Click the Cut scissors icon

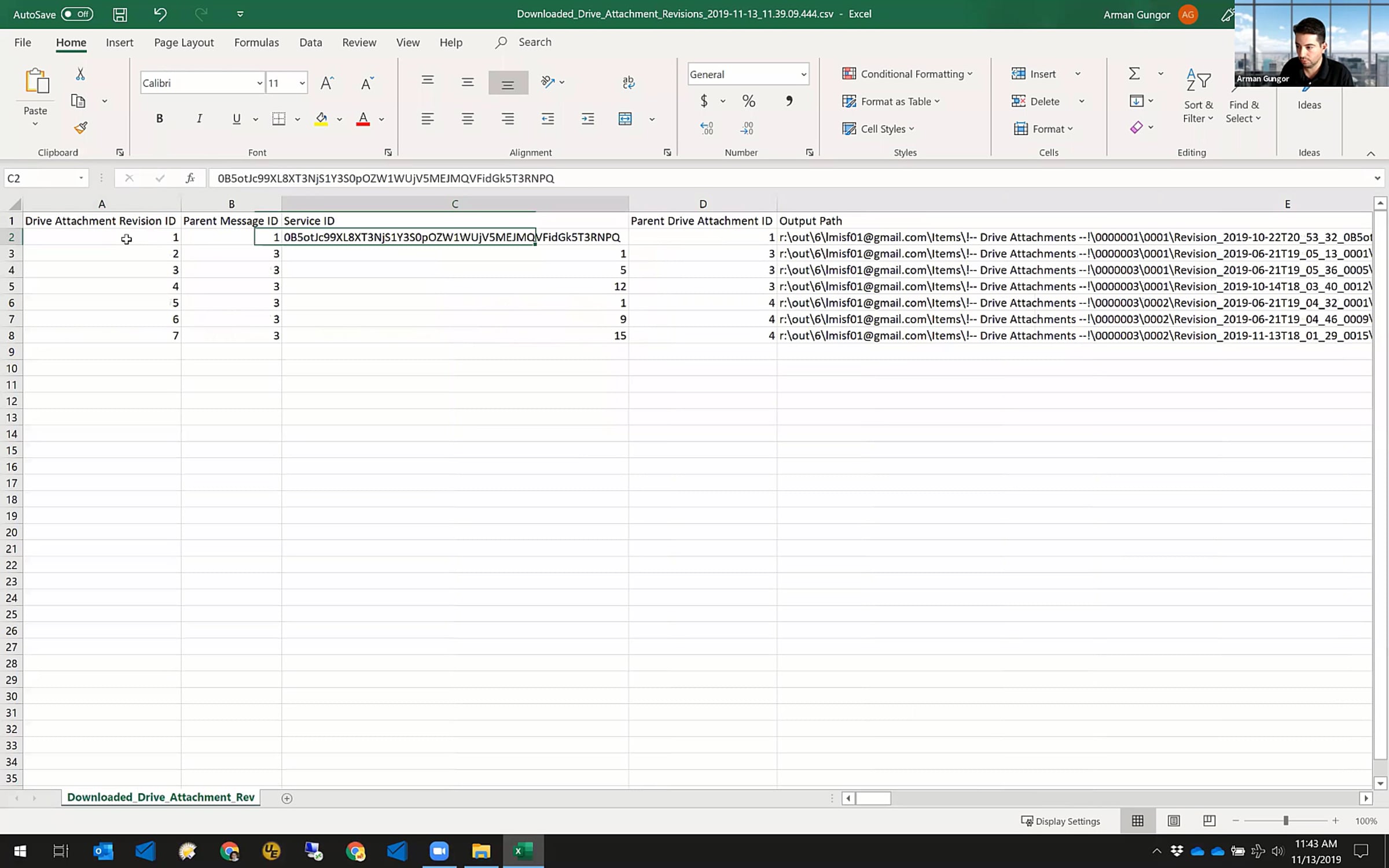click(80, 74)
